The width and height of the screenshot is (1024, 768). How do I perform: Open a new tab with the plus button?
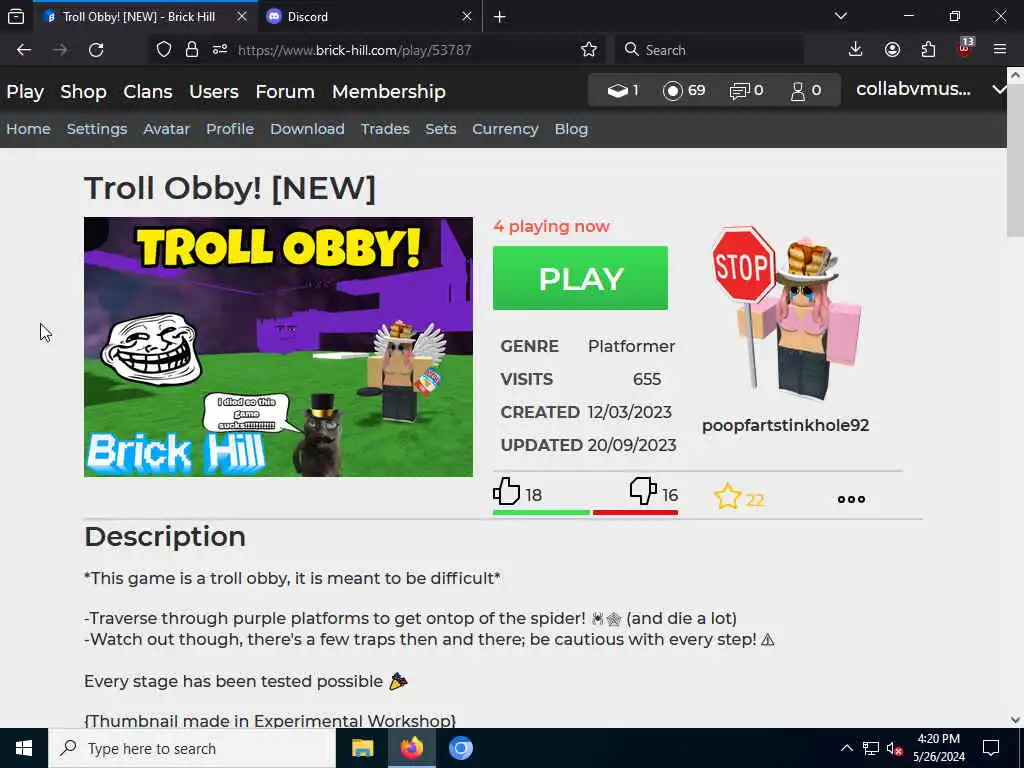point(500,17)
